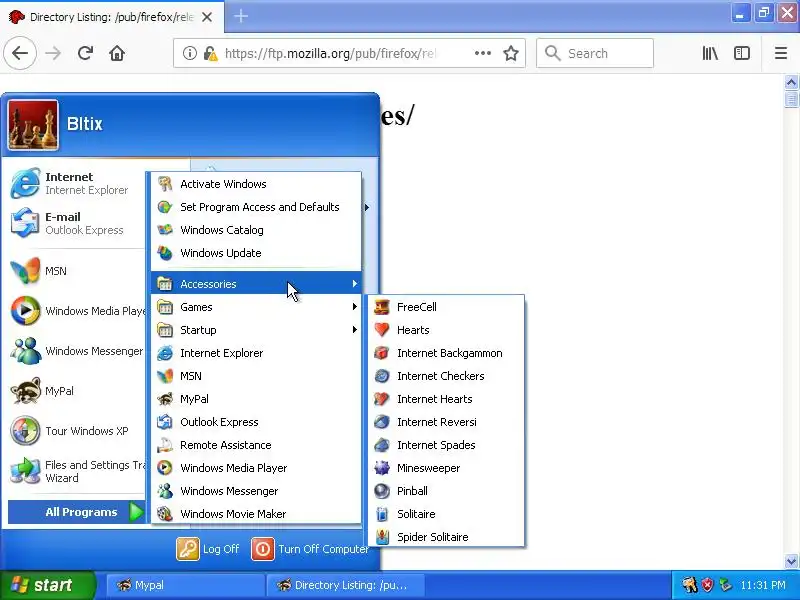This screenshot has height=600, width=800.
Task: Go to browser home page
Action: [x=117, y=53]
